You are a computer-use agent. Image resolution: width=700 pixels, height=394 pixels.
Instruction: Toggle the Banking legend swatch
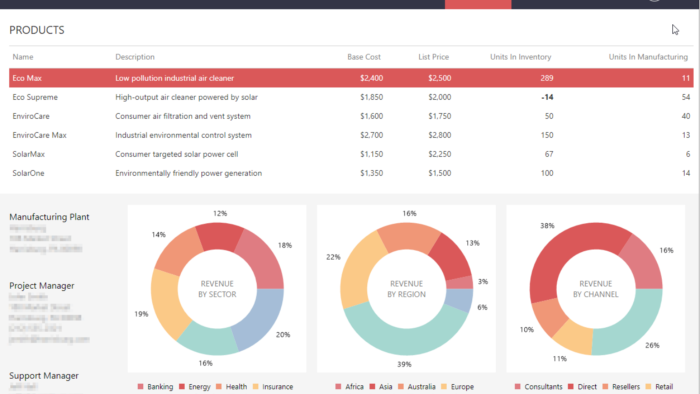pos(141,386)
